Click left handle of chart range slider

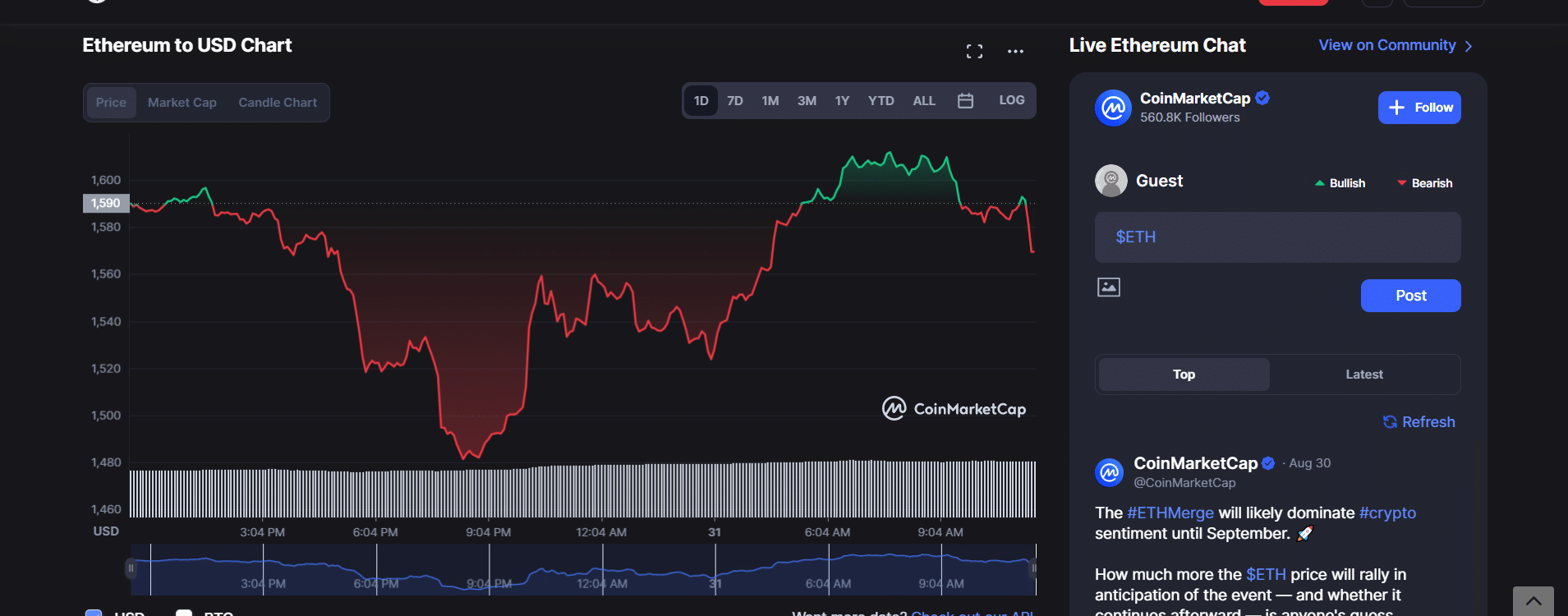[x=131, y=568]
